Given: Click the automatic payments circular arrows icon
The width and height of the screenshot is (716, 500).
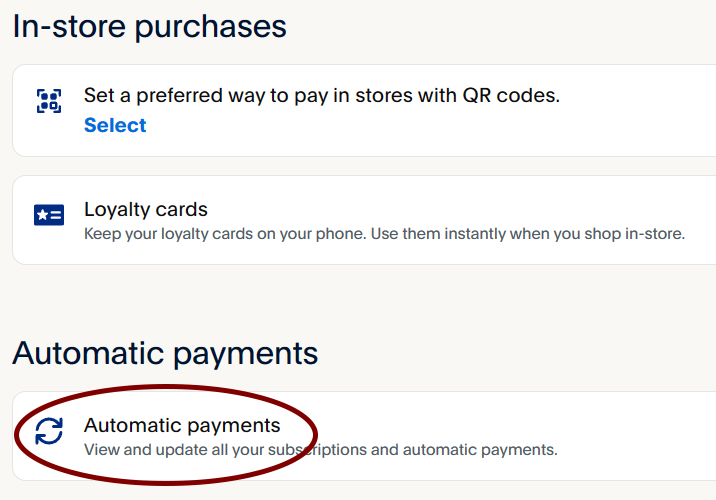Looking at the screenshot, I should pos(48,431).
